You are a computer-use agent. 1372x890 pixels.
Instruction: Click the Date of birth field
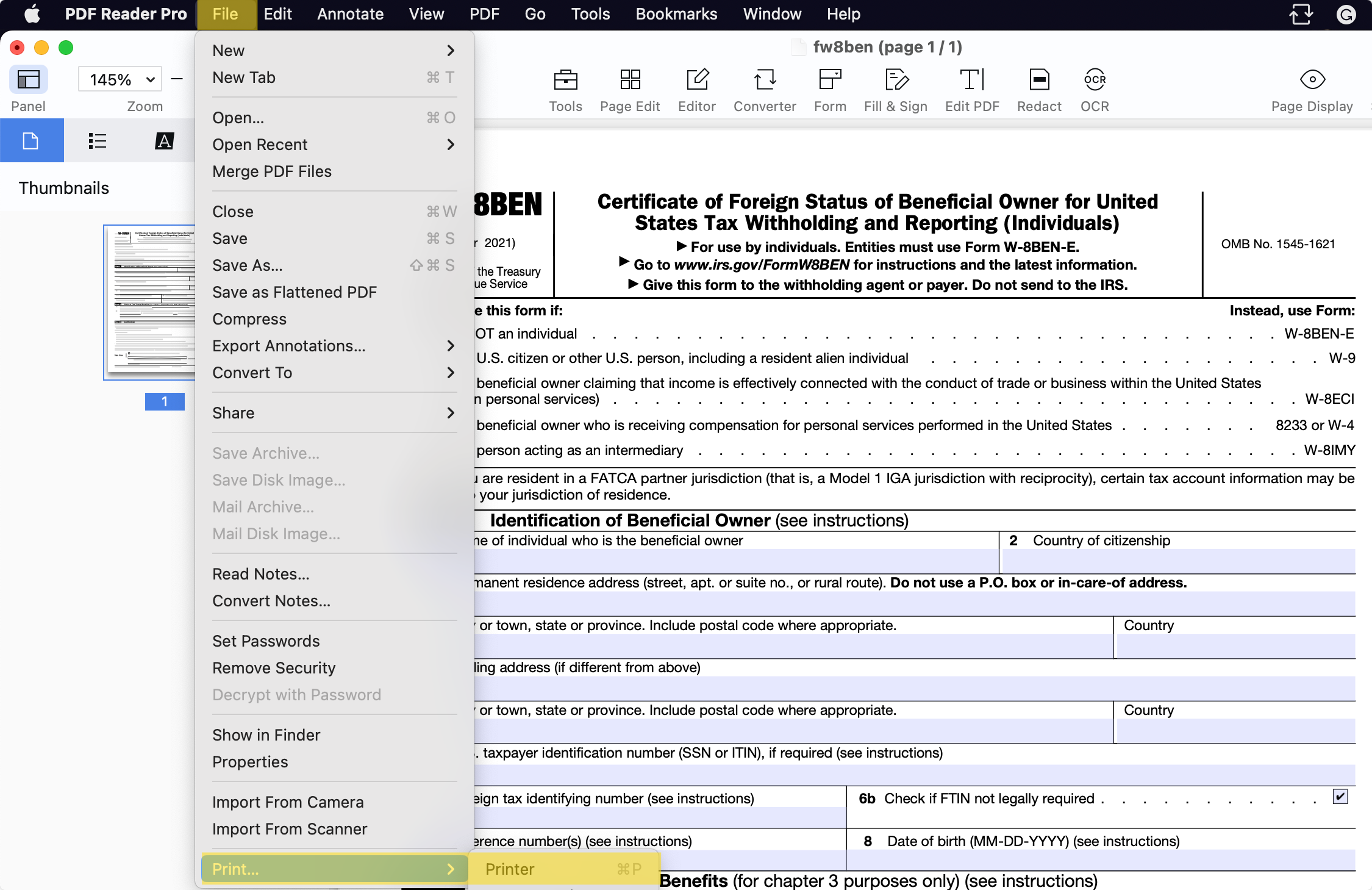pos(1101,859)
